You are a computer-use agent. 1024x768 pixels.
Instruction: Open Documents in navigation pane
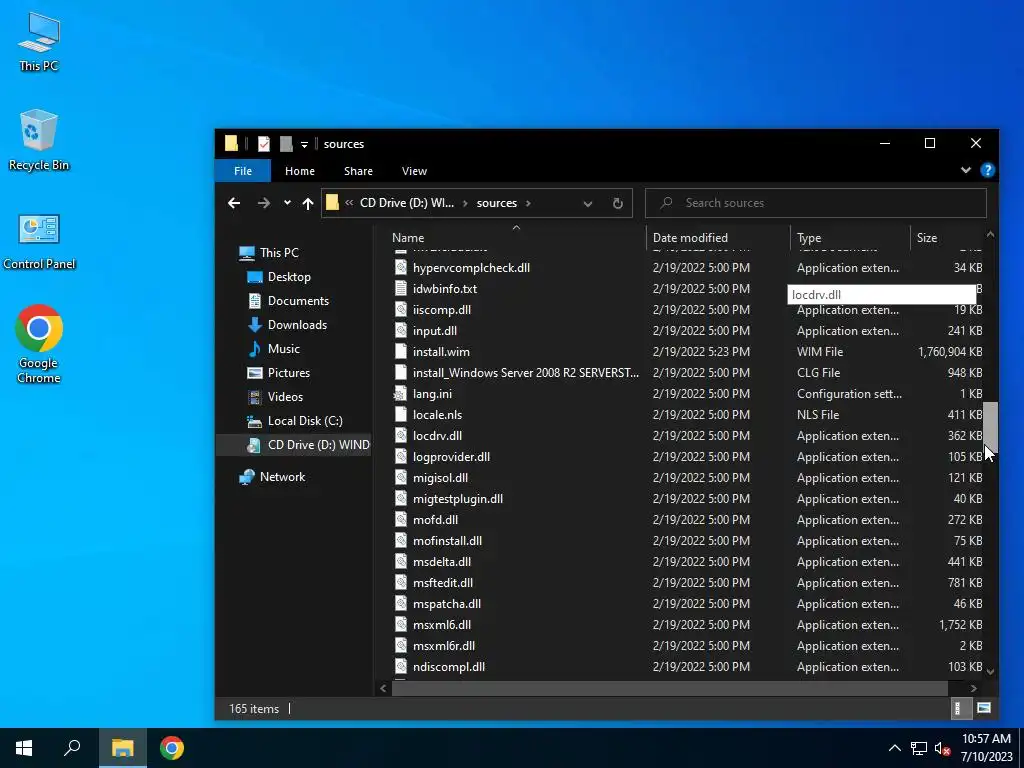click(x=298, y=301)
